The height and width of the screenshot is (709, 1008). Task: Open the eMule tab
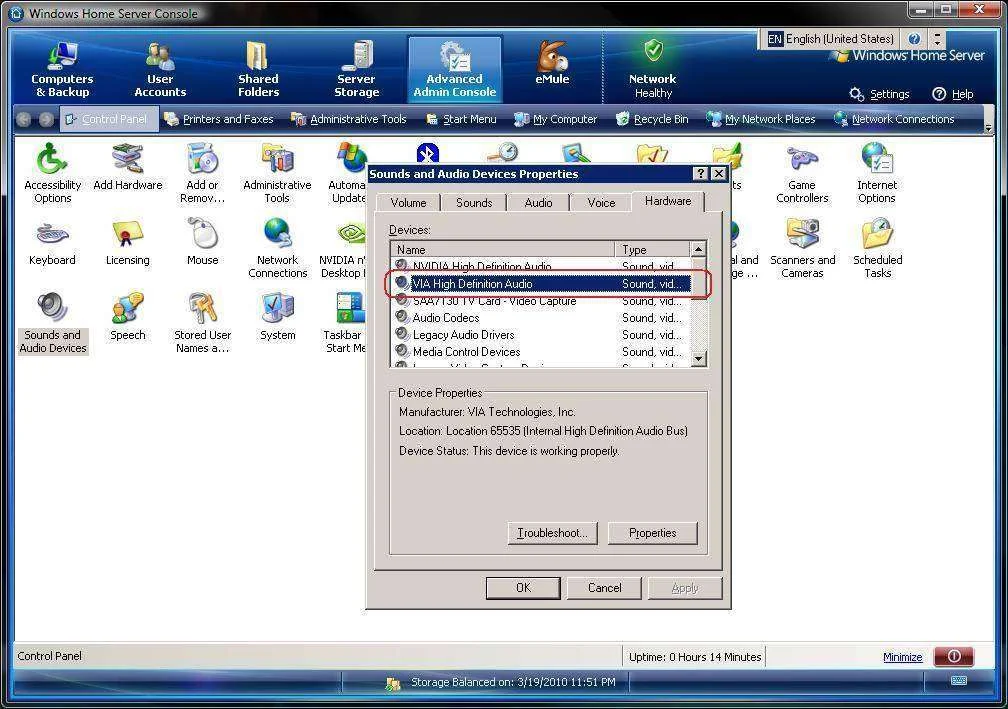click(552, 64)
